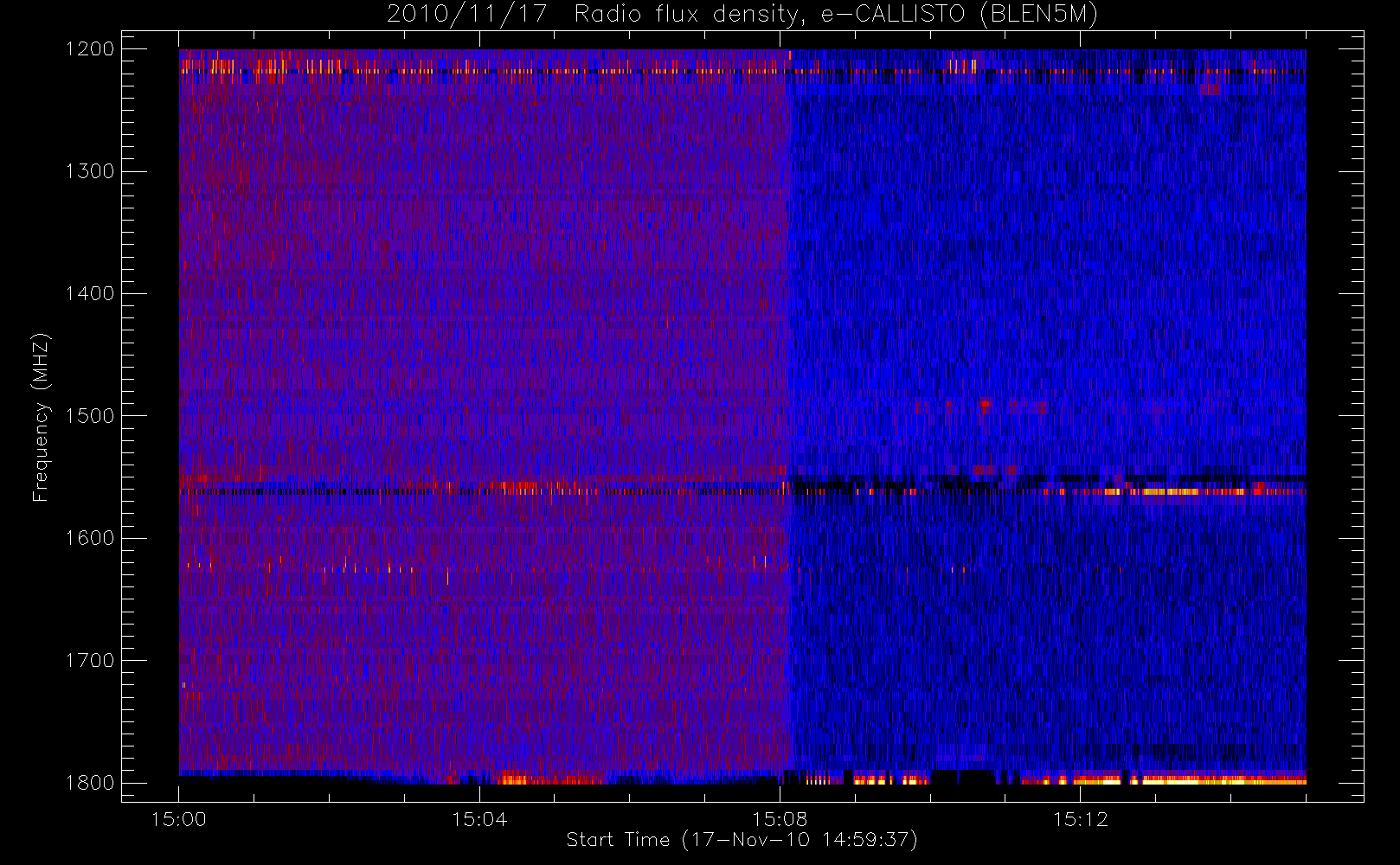Click the 1200 frequency tick label
The image size is (1400, 865).
(x=90, y=49)
